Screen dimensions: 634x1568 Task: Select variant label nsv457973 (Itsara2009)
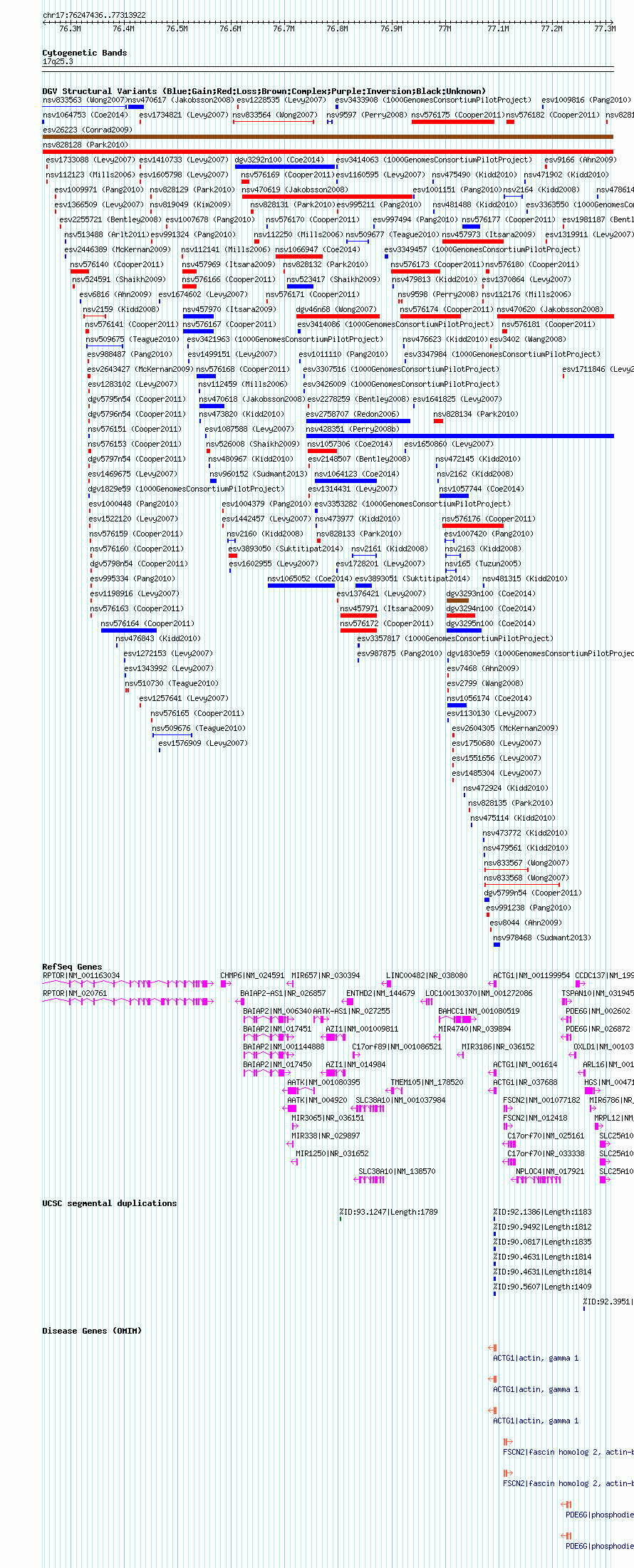489,234
